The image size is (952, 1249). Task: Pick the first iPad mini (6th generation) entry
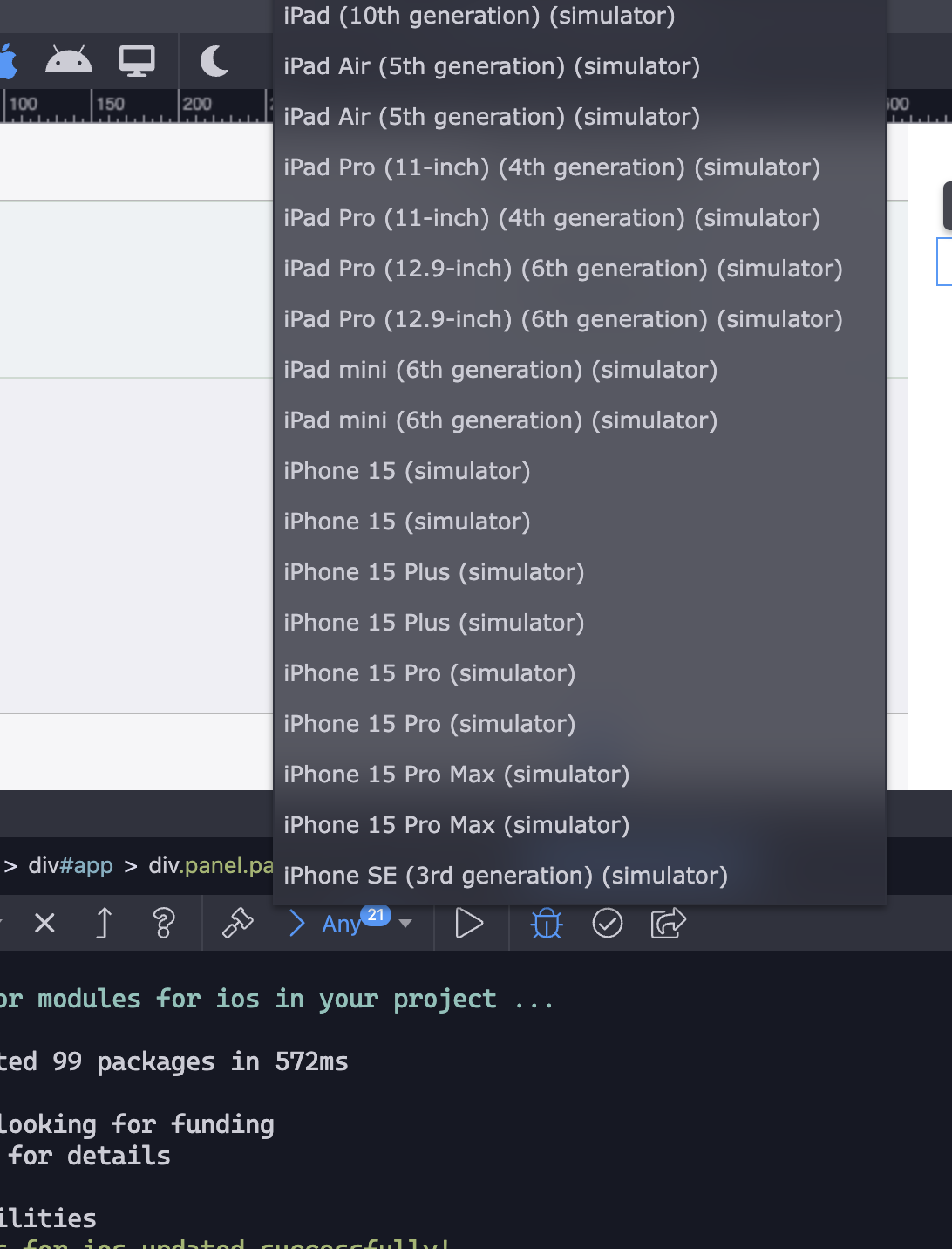pyautogui.click(x=580, y=370)
